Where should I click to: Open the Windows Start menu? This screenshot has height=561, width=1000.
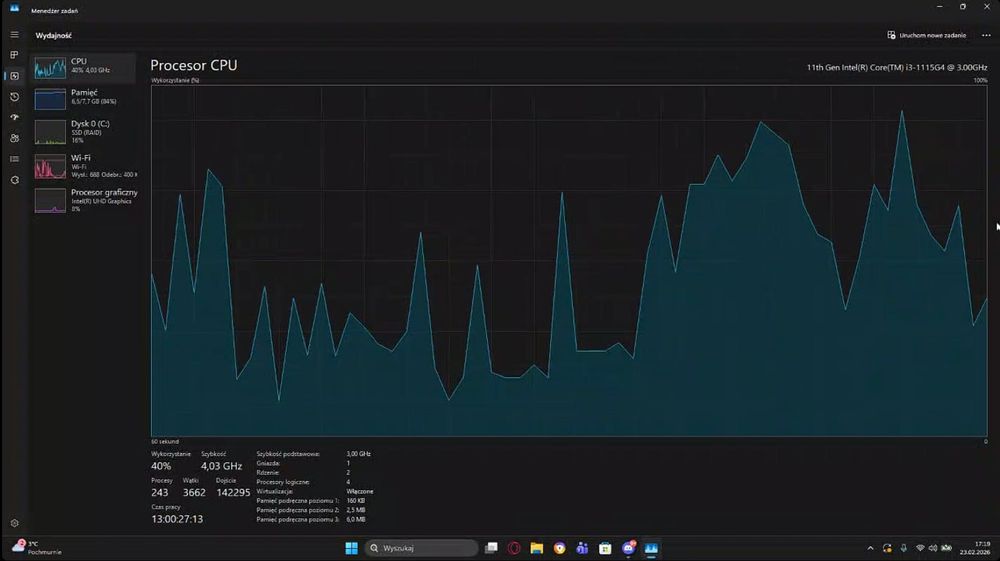[x=351, y=548]
